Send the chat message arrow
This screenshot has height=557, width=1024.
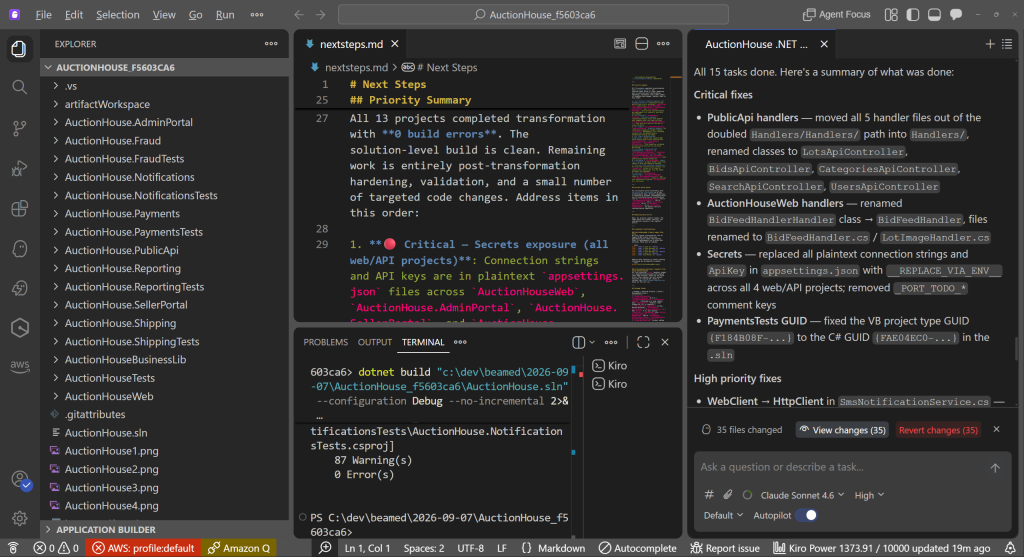coord(995,468)
